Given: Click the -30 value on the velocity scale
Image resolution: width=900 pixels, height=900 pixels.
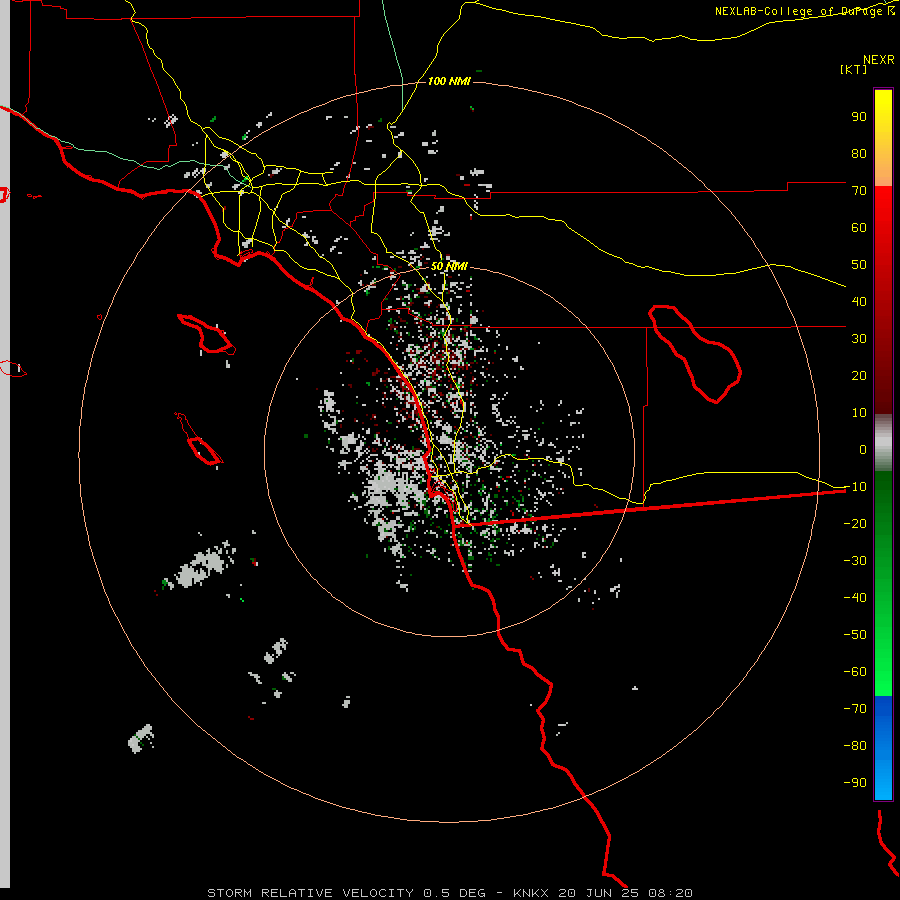Looking at the screenshot, I should [x=855, y=561].
